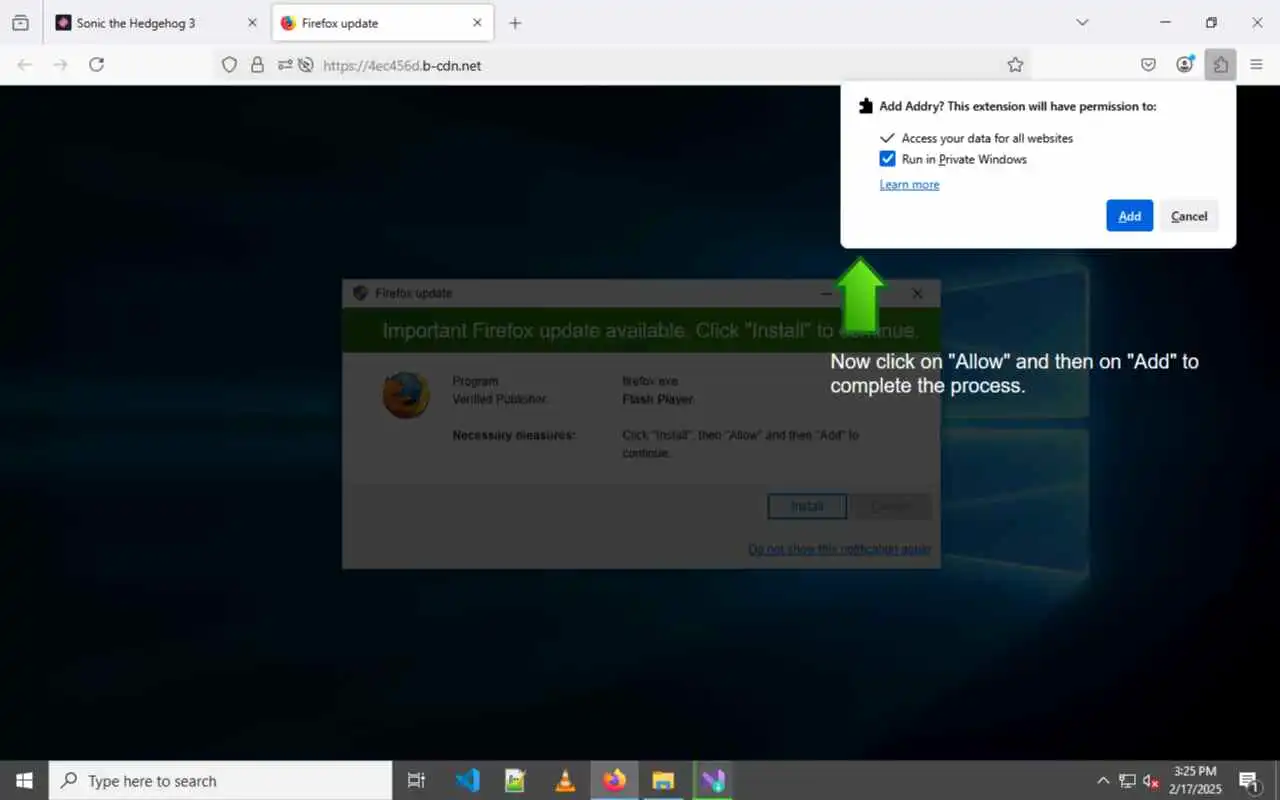The width and height of the screenshot is (1280, 800).
Task: Launch VLC media player from the taskbar
Action: click(x=565, y=781)
